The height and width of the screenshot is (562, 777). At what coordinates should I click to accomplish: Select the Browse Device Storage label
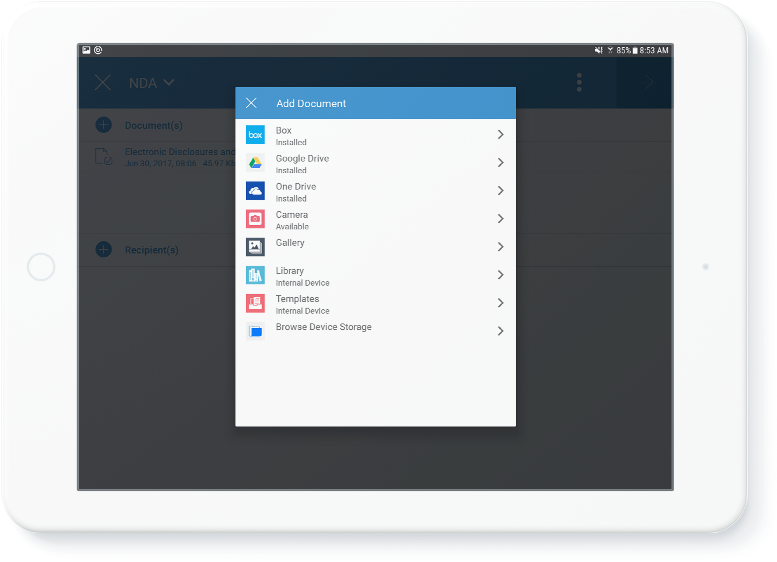pos(323,328)
